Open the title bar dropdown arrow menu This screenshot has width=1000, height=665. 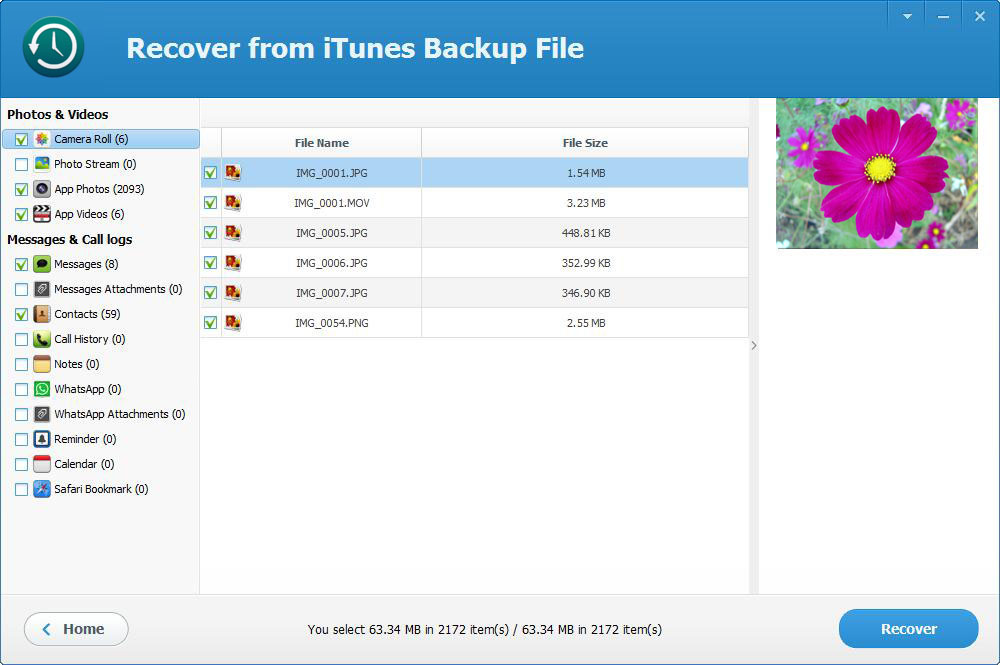point(907,16)
